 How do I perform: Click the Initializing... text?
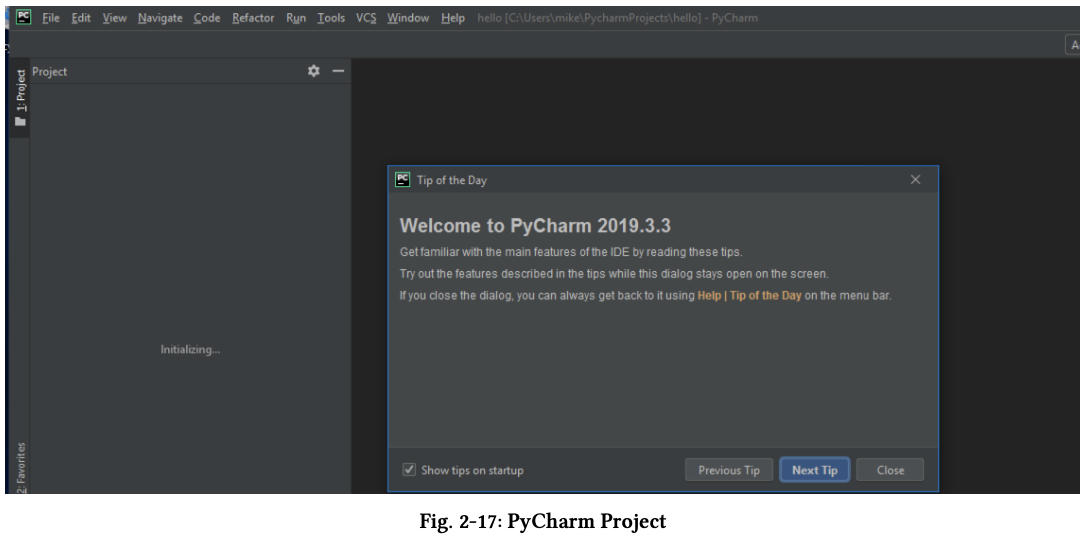[x=190, y=350]
